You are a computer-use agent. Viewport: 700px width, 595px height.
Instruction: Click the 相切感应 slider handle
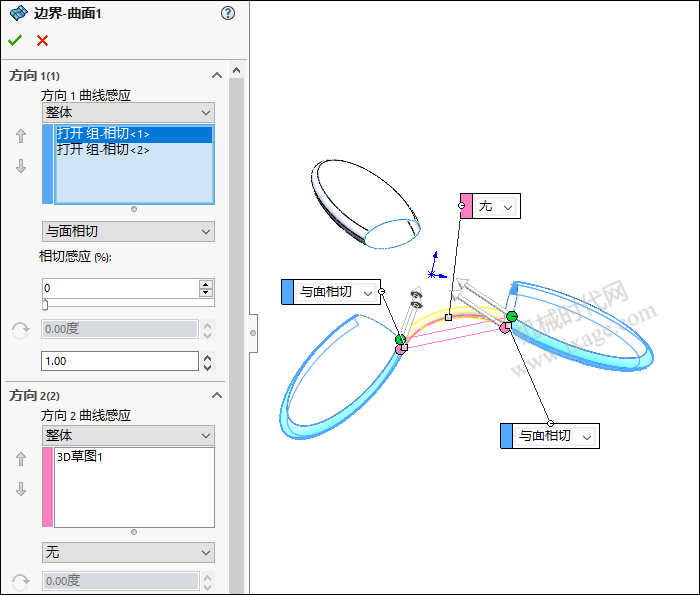pos(45,305)
